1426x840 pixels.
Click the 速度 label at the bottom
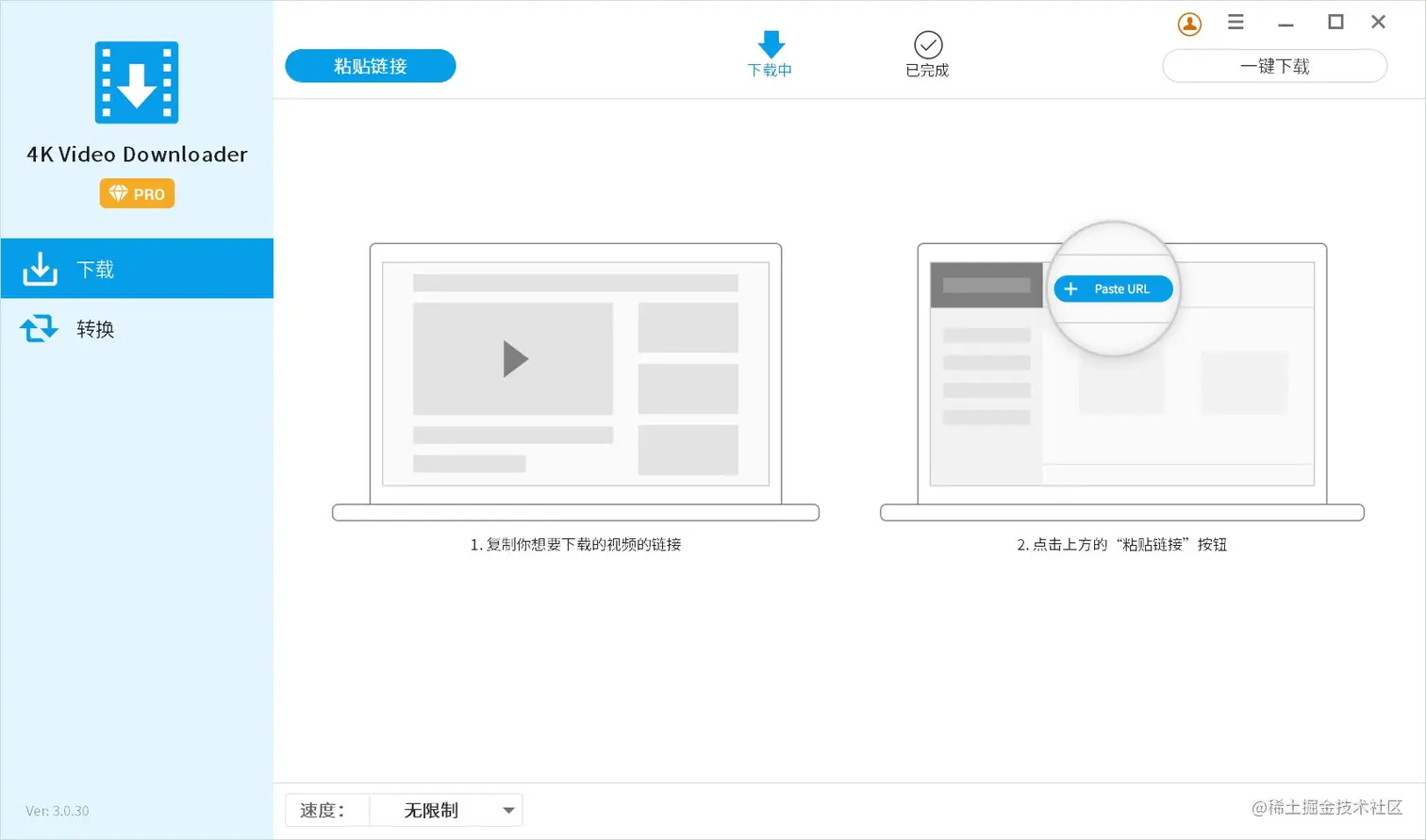(322, 810)
